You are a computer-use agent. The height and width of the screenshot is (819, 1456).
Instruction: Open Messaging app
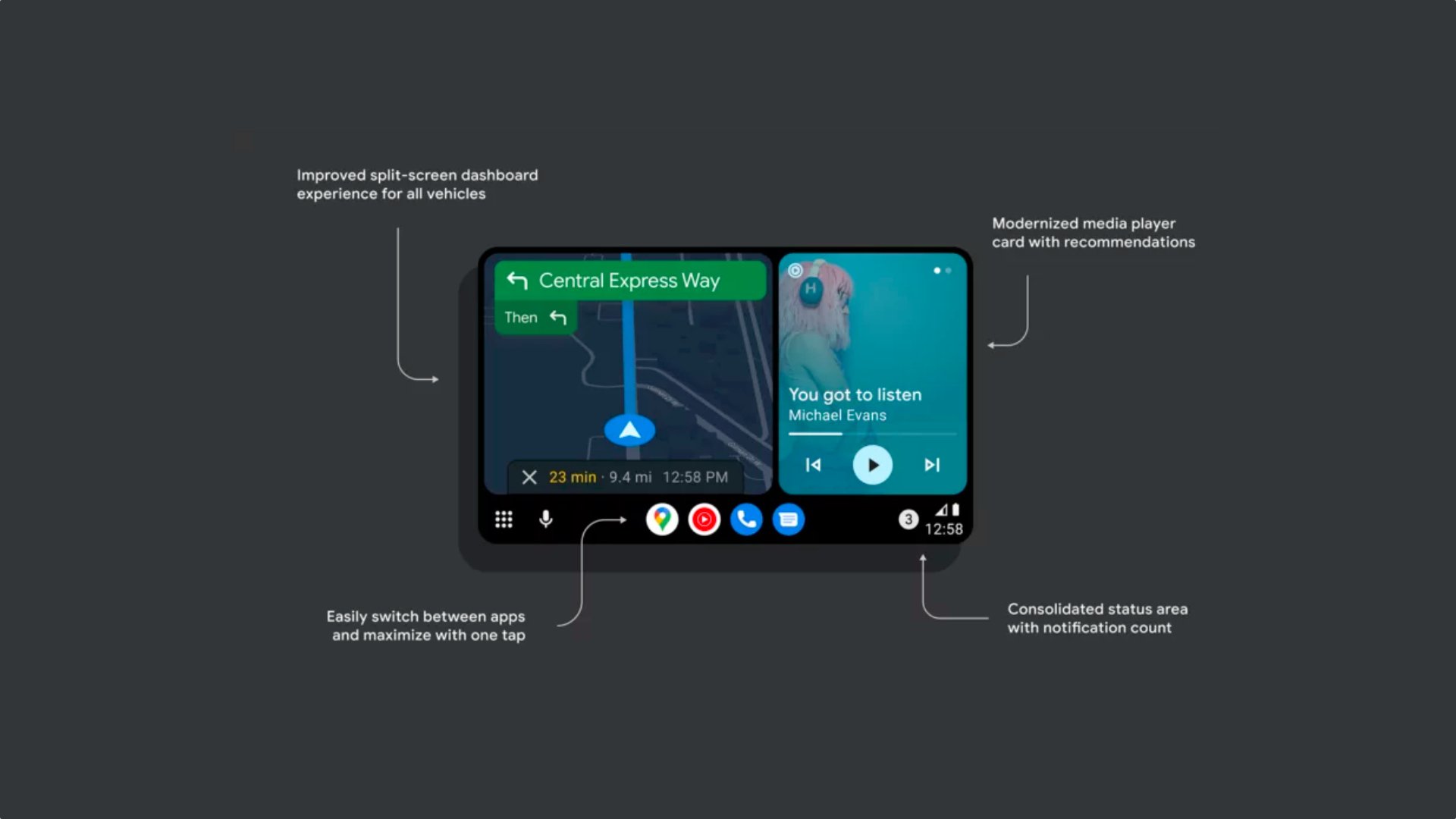tap(790, 519)
